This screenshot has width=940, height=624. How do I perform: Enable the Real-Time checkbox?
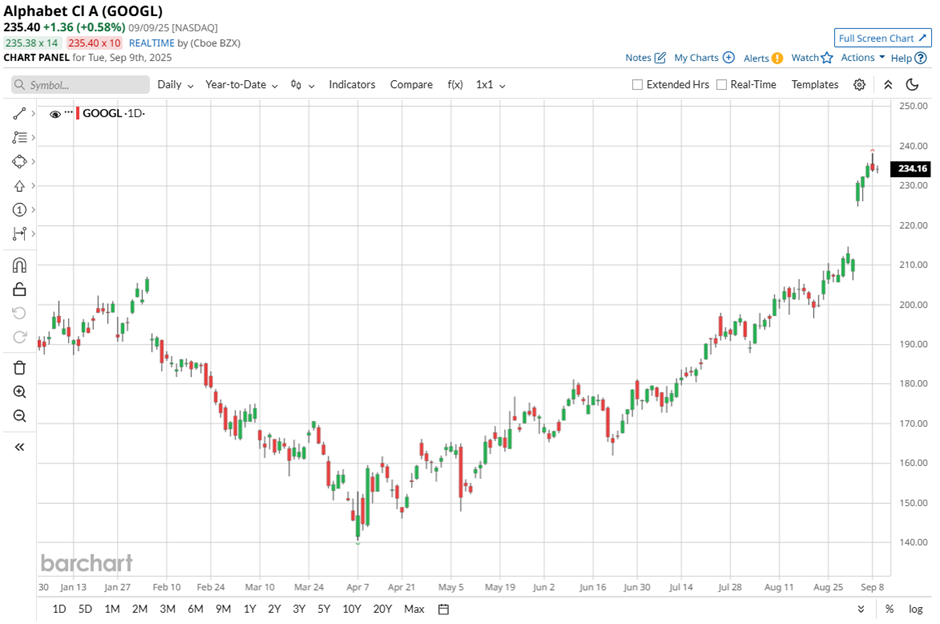722,85
